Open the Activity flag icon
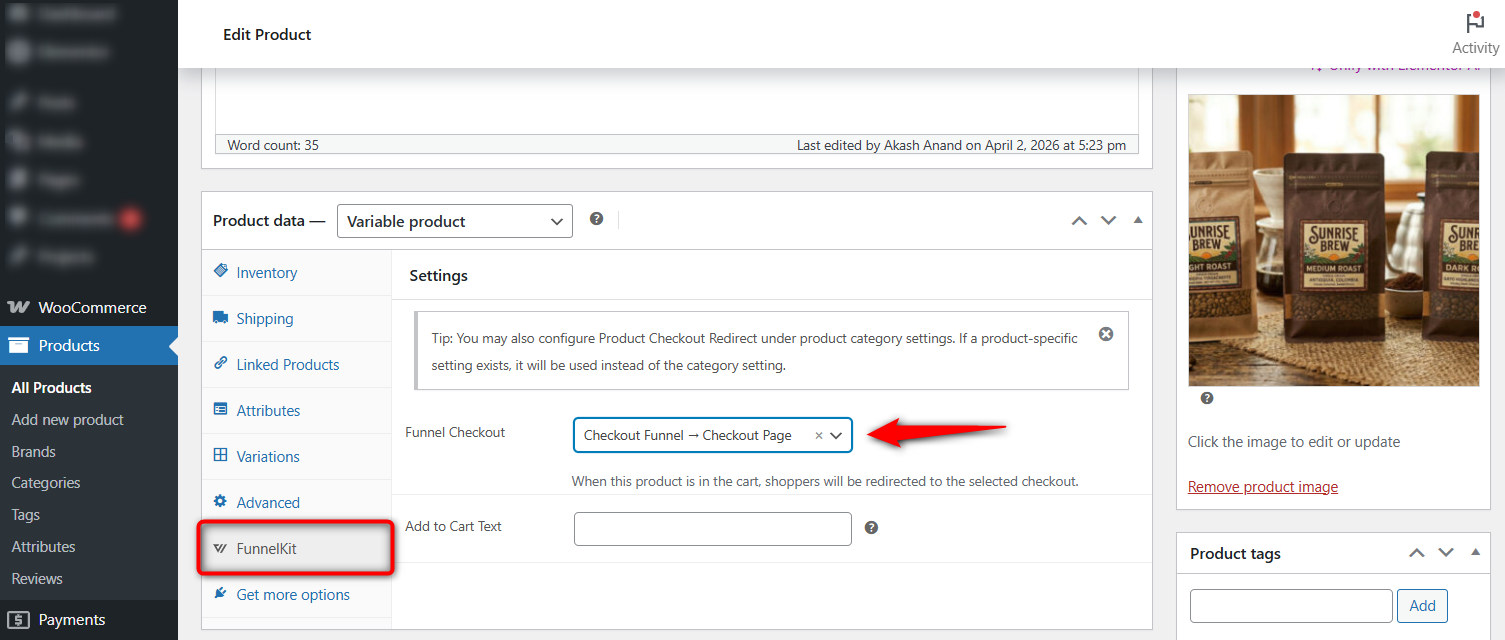This screenshot has width=1505, height=640. [1475, 22]
